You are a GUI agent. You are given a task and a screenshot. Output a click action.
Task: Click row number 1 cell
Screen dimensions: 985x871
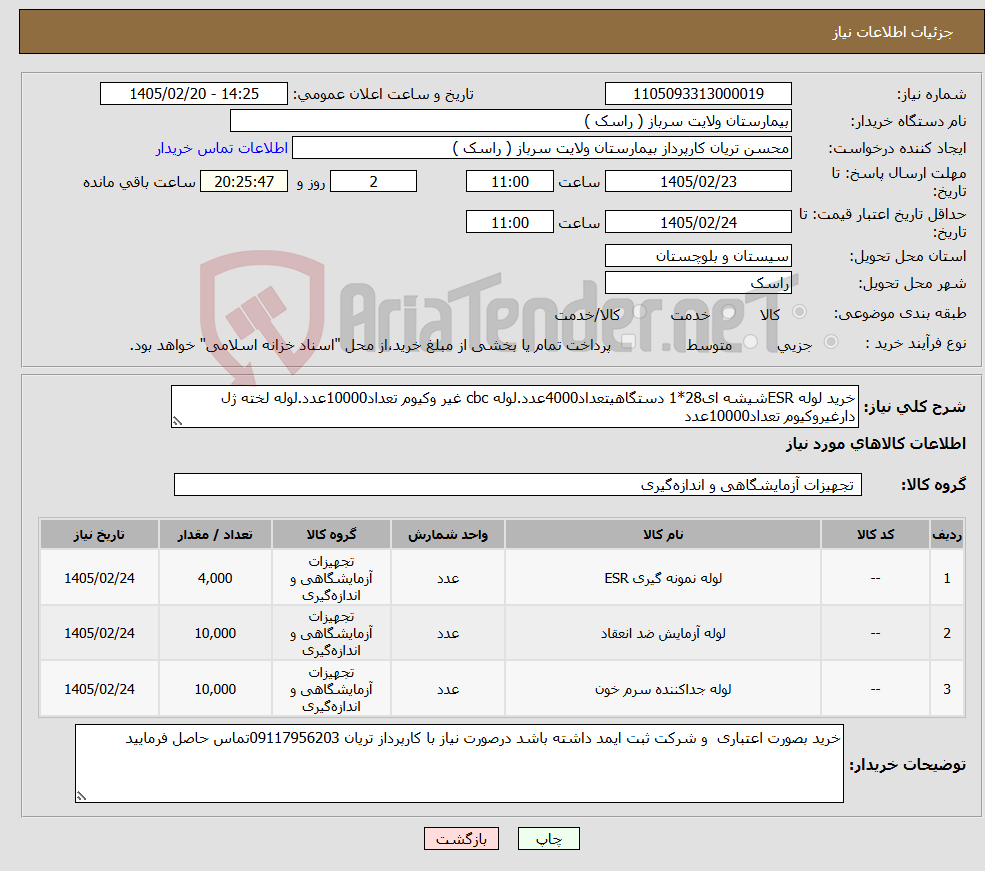pos(947,578)
